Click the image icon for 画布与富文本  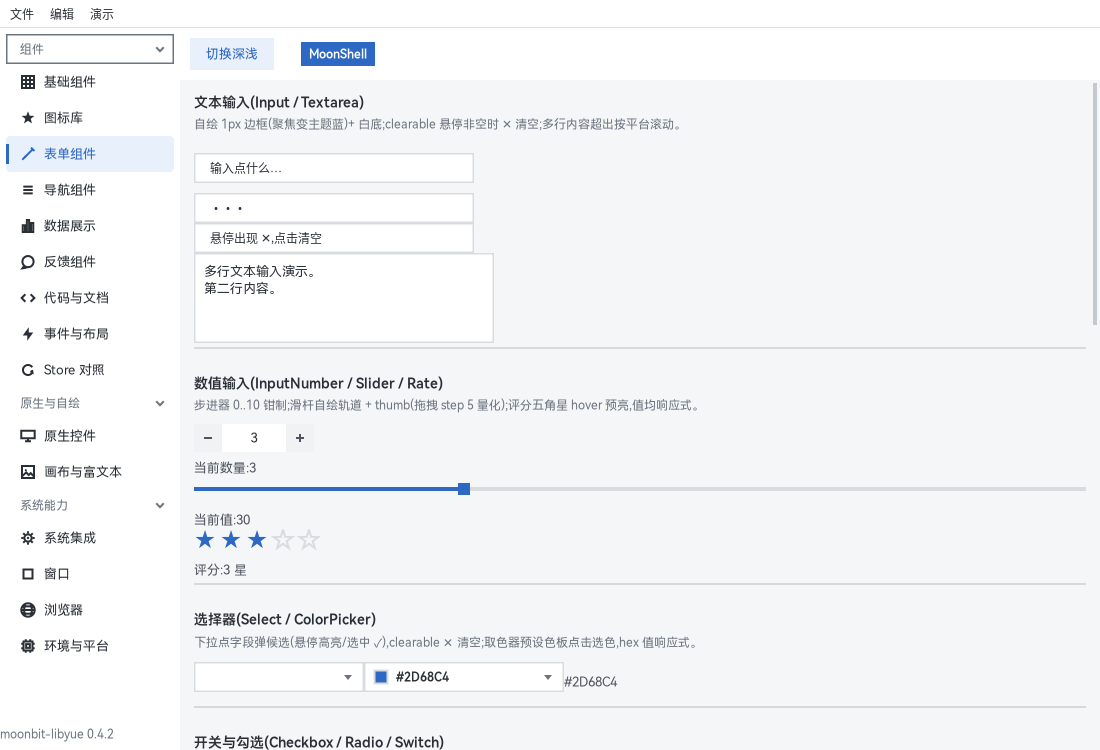click(x=28, y=472)
